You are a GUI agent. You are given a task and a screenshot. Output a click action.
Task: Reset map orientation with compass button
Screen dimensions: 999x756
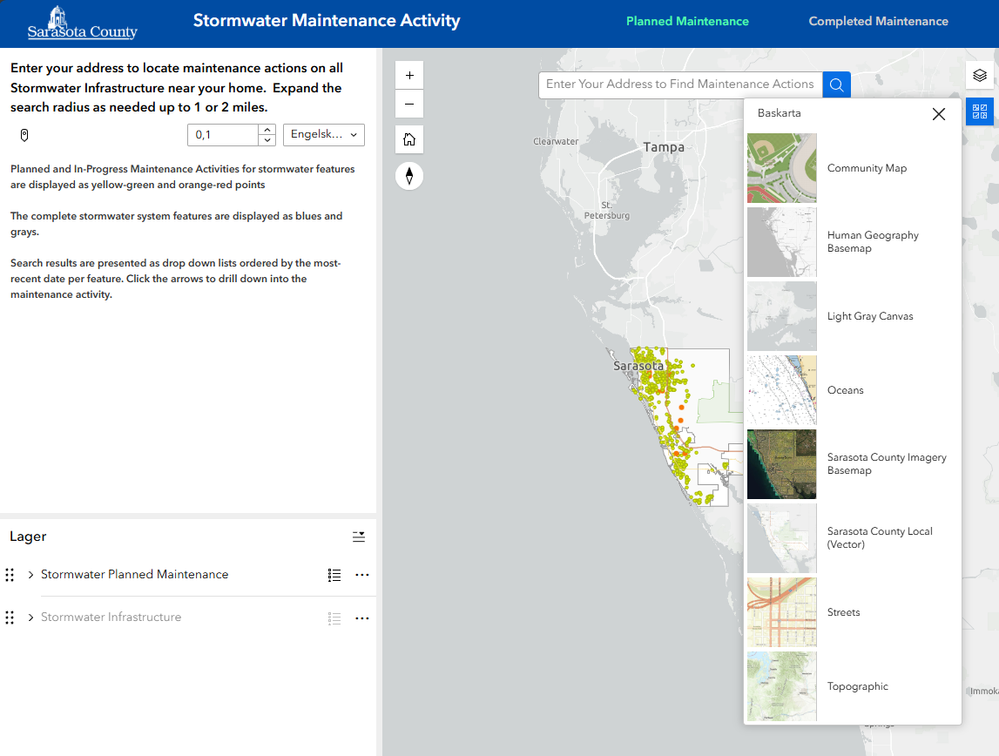point(410,176)
